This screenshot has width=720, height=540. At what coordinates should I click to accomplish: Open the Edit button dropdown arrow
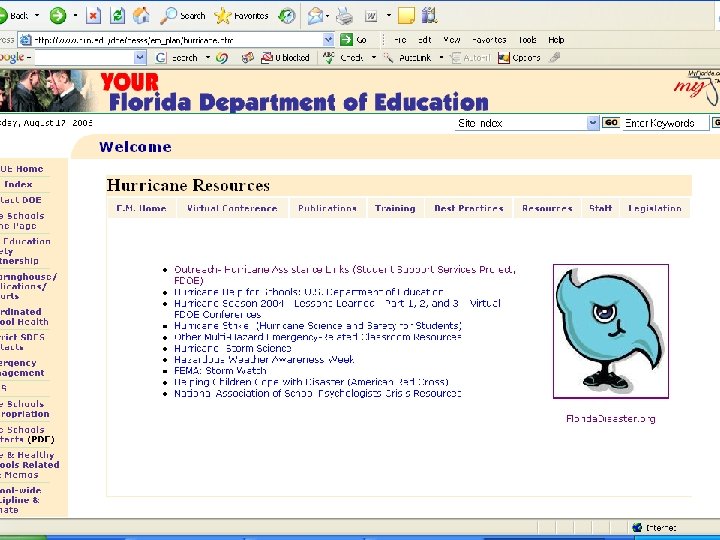pyautogui.click(x=388, y=16)
